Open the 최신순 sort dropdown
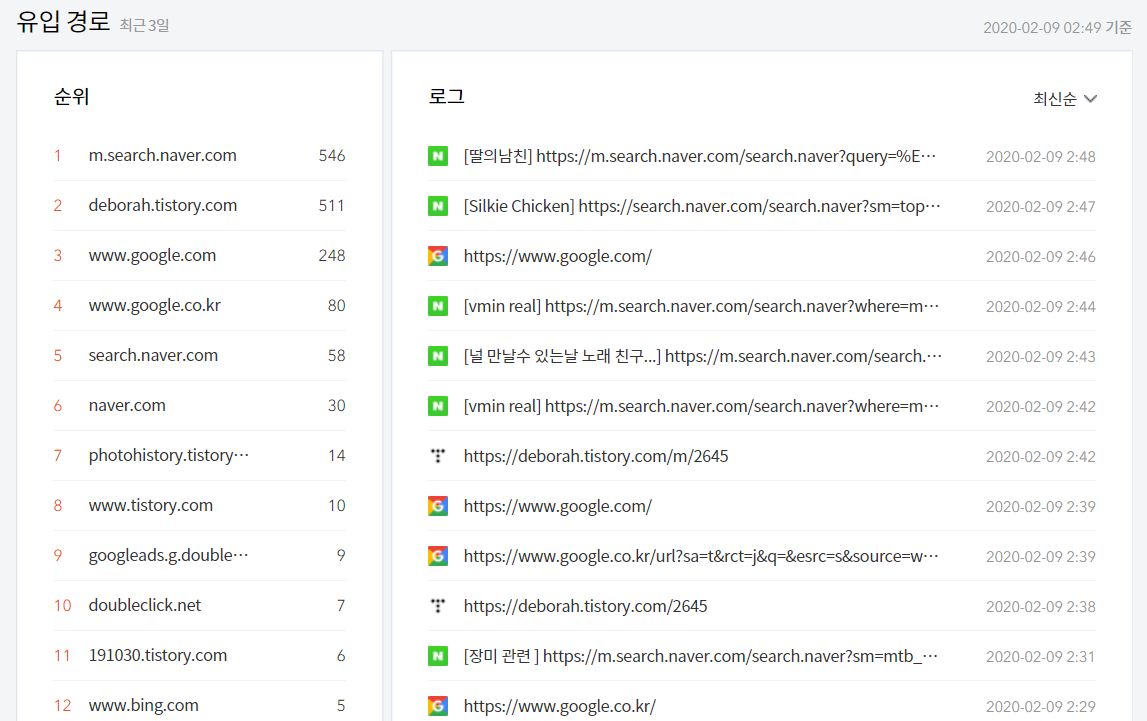 click(1065, 99)
